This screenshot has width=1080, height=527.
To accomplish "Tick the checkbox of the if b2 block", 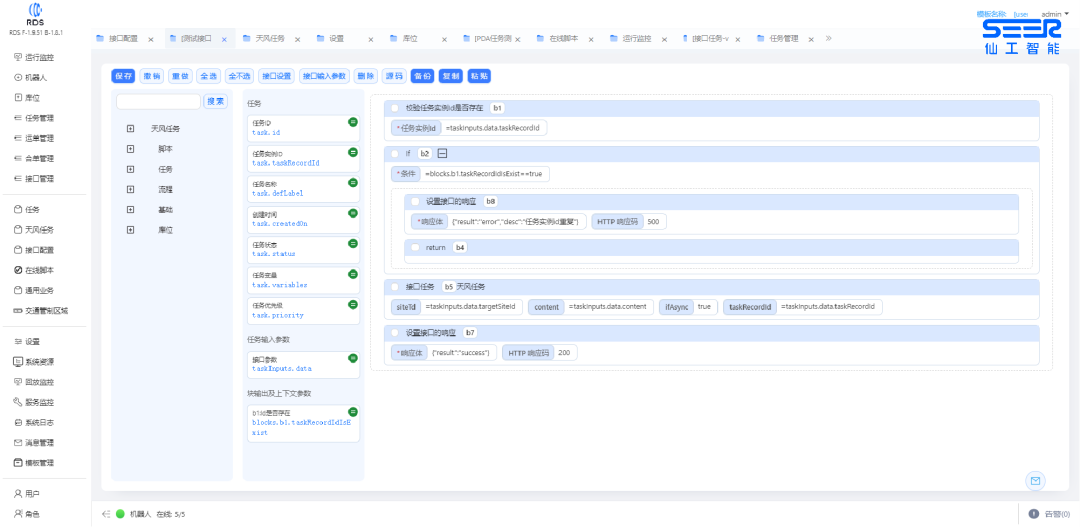I will pyautogui.click(x=395, y=153).
